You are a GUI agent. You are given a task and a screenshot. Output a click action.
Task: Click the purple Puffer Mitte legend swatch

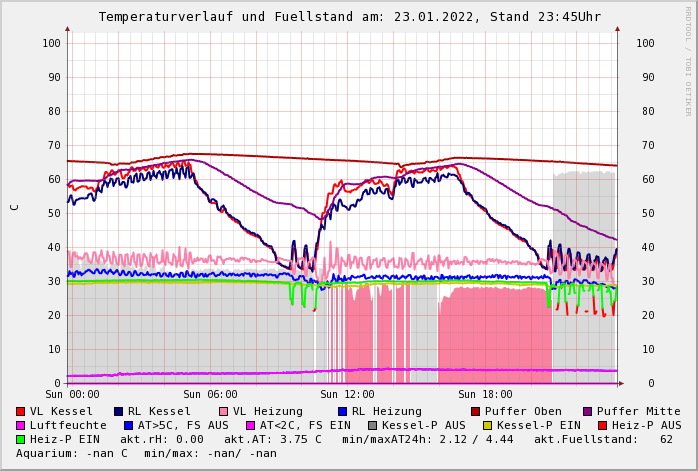tap(588, 412)
